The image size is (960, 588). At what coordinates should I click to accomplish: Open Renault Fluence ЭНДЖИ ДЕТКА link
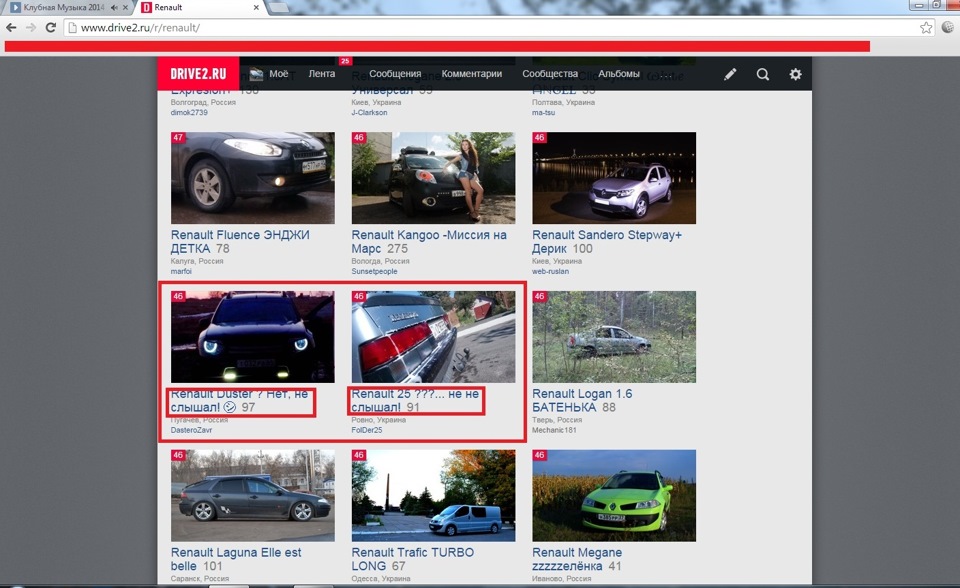[240, 241]
